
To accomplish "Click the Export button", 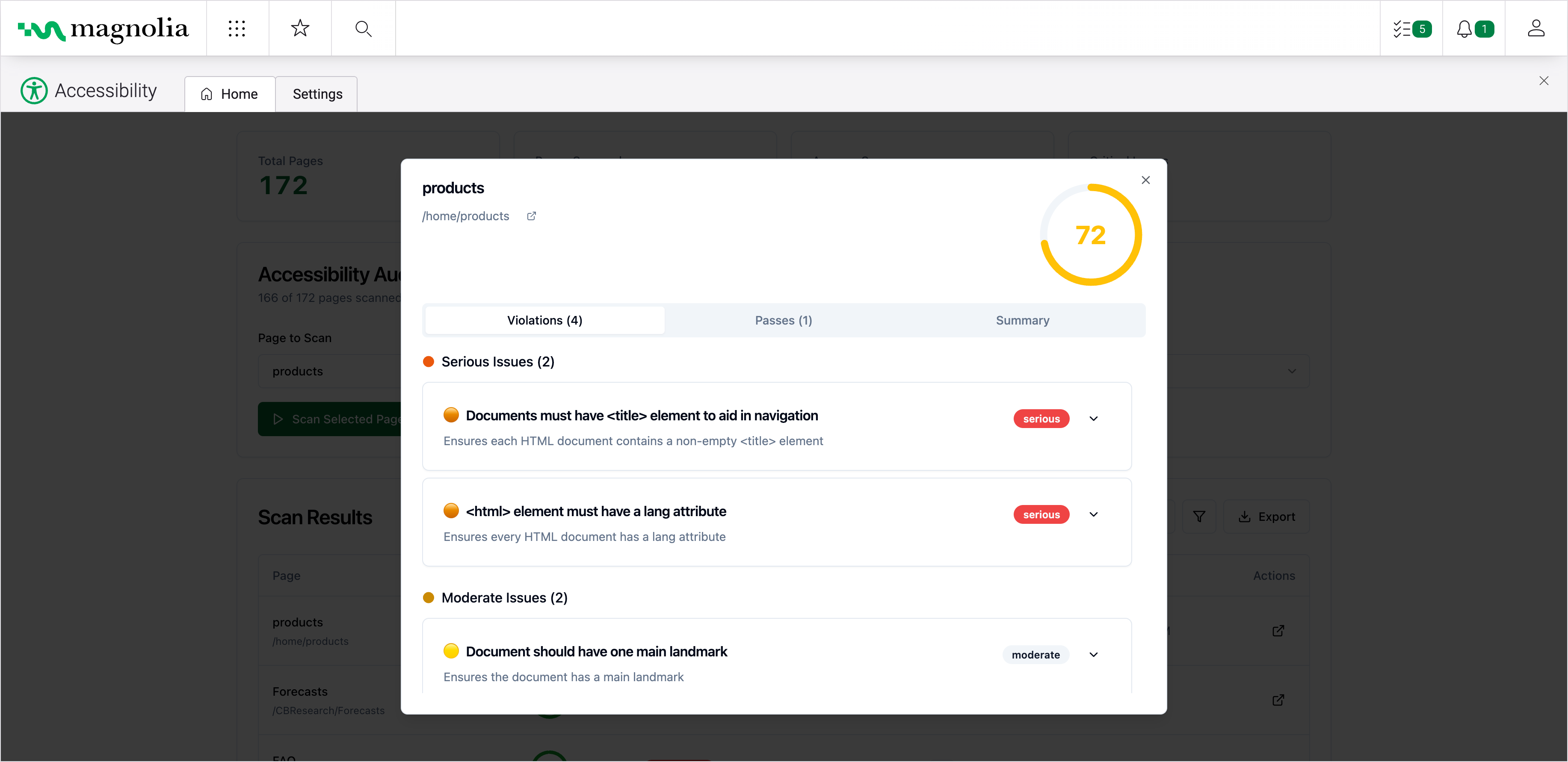I will point(1266,517).
